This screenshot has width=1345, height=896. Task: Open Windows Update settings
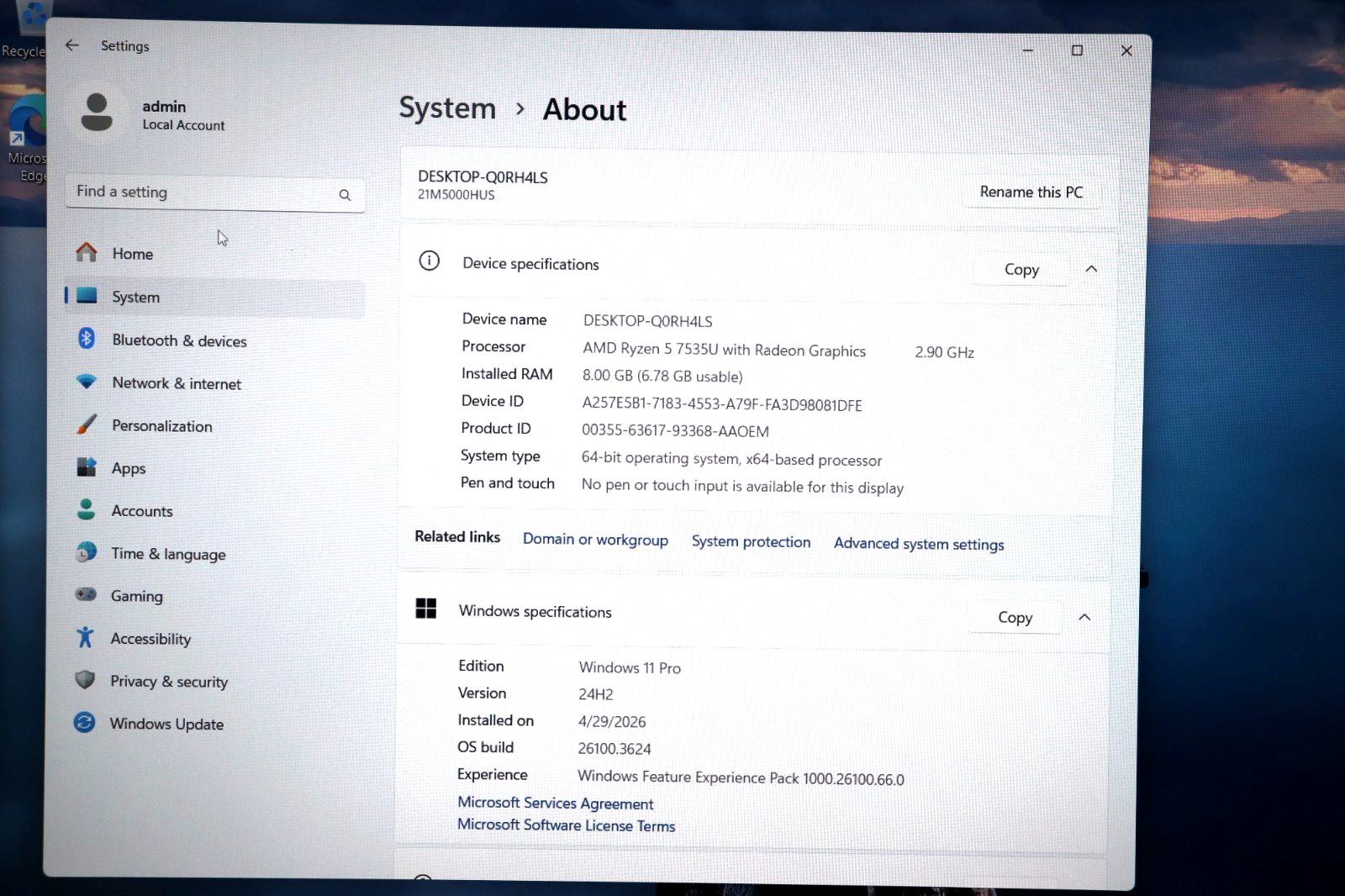(214, 724)
